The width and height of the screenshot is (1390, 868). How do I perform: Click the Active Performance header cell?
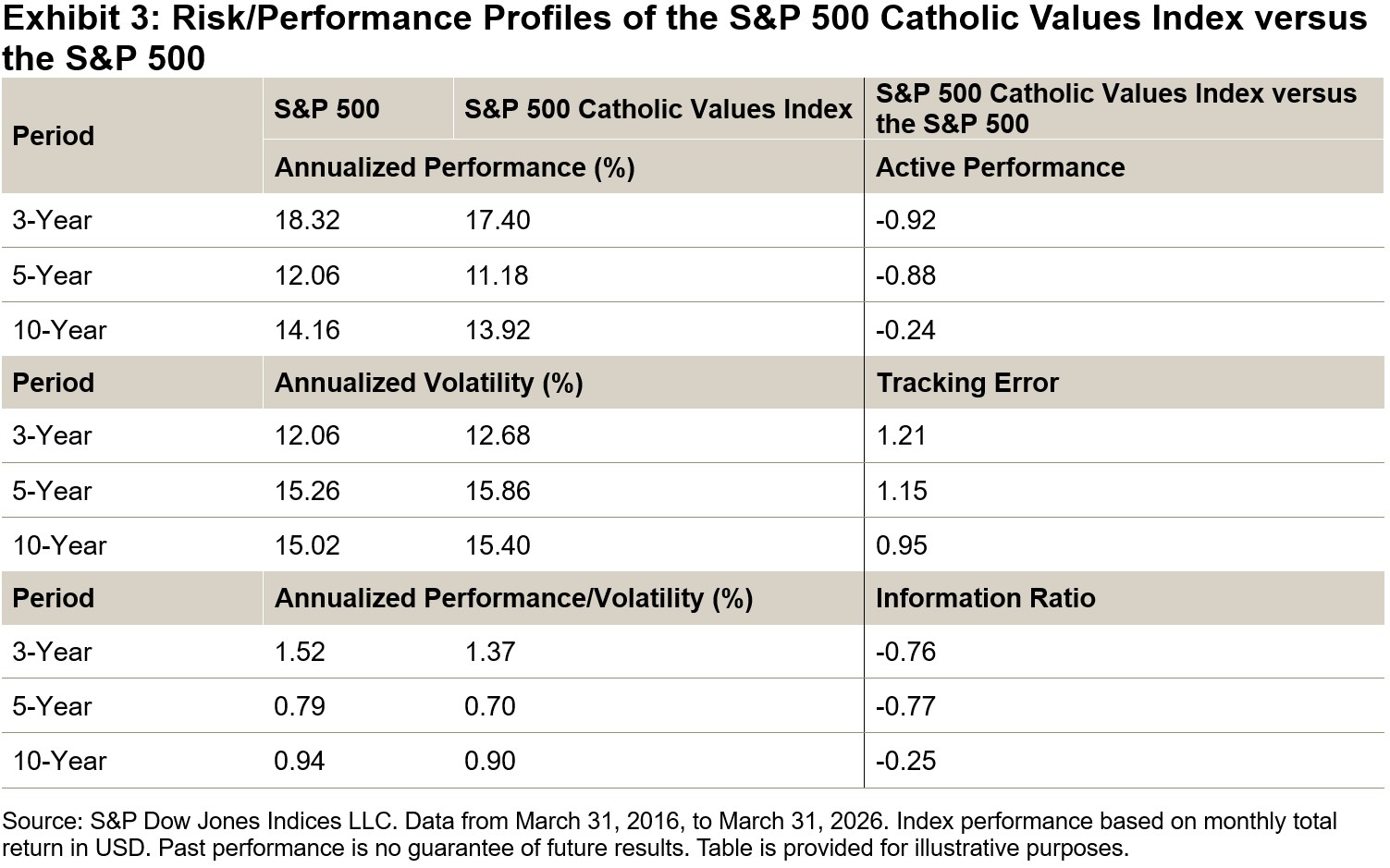coord(1000,167)
